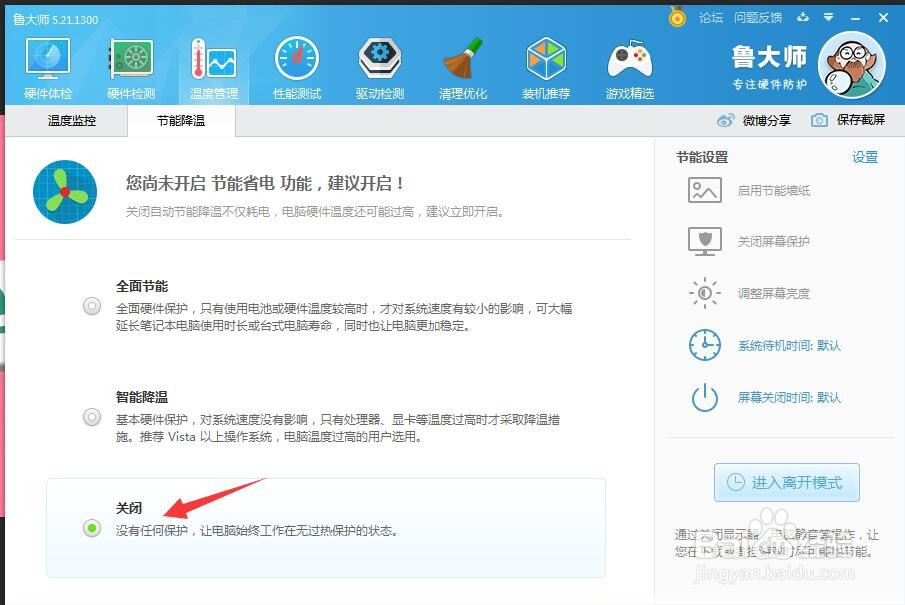Screen dimensions: 905x605
Task: Click 启用节能墙纸 label
Action: (x=773, y=191)
